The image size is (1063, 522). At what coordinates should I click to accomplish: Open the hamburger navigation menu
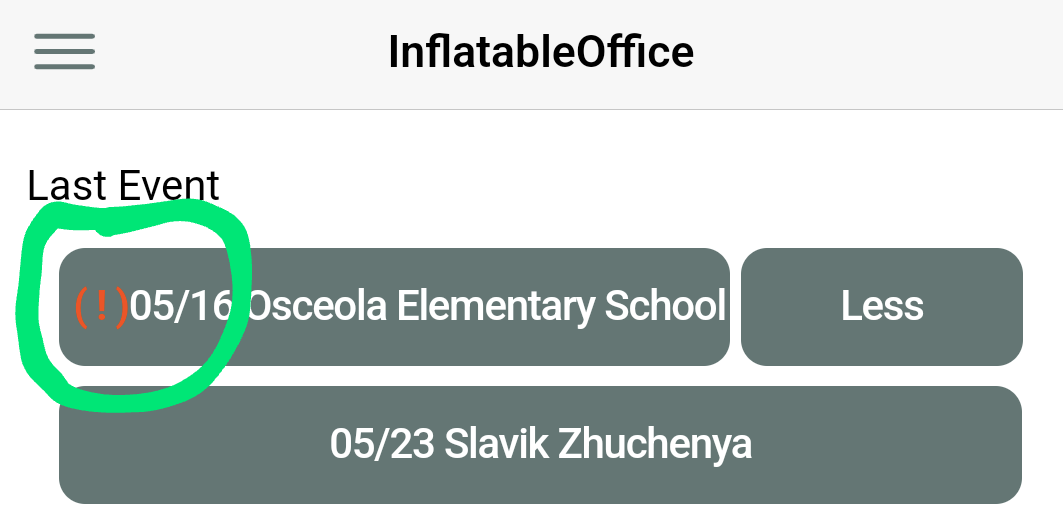[64, 52]
